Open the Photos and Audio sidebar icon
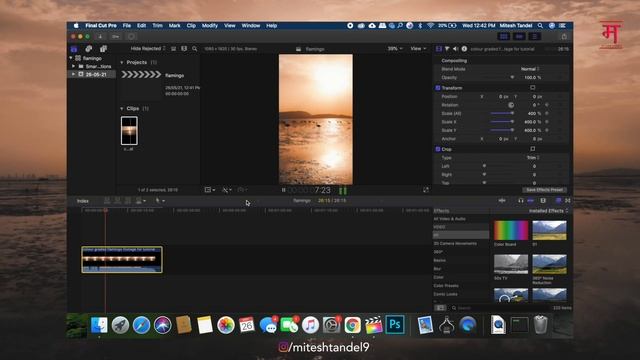640x360 pixels. 89,49
